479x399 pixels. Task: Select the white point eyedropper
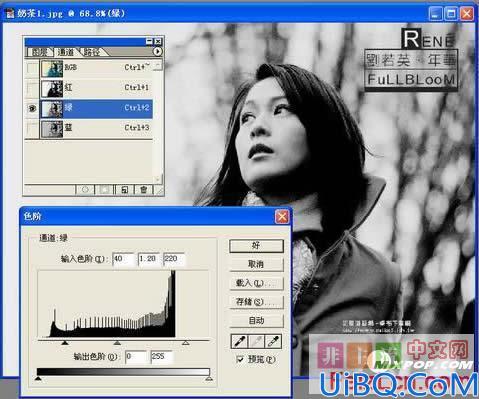(x=273, y=341)
